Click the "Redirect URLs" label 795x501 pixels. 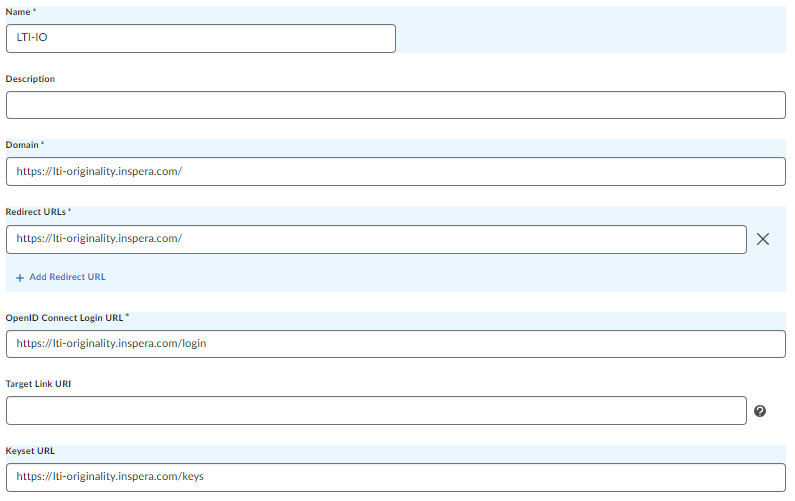(x=38, y=211)
